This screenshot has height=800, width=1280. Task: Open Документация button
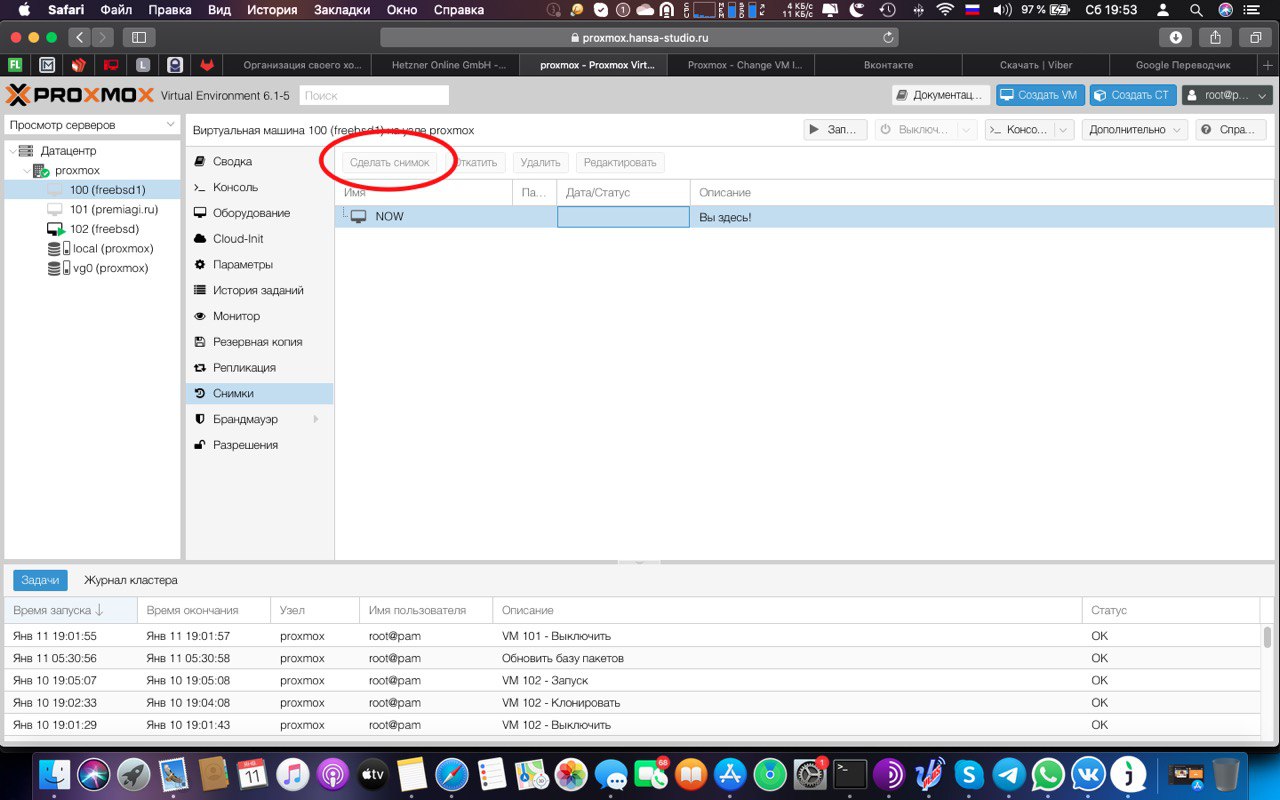(941, 95)
